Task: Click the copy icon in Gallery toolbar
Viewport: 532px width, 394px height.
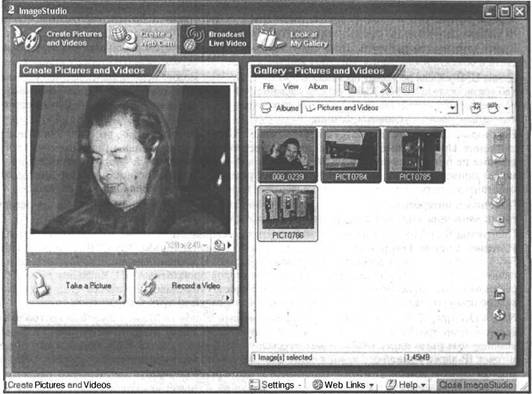Action: tap(350, 87)
